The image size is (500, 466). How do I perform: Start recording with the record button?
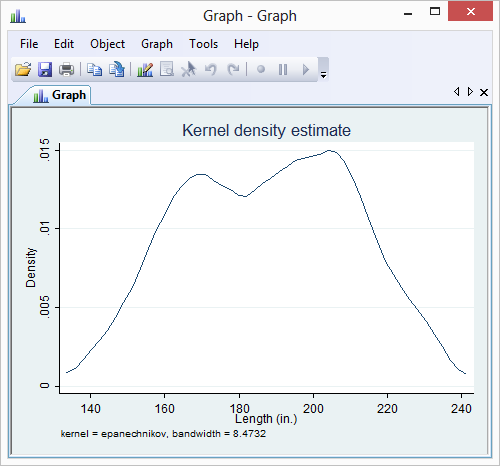pos(261,69)
